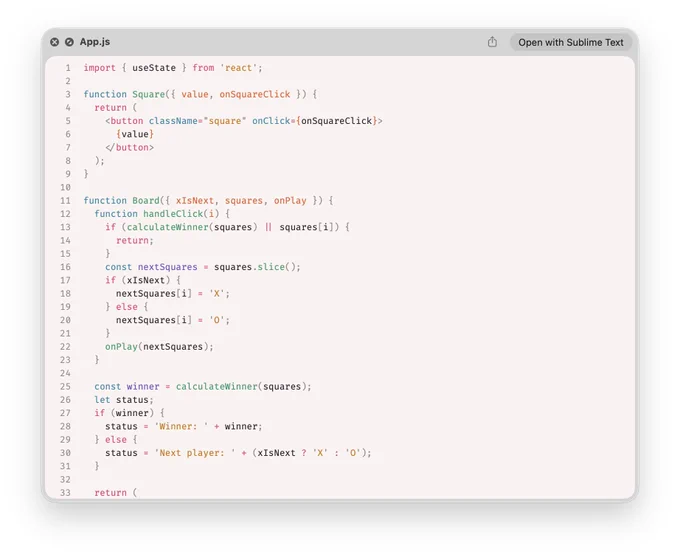Click Open with Sublime Text button
Screen dimensions: 680x557
(x=571, y=43)
